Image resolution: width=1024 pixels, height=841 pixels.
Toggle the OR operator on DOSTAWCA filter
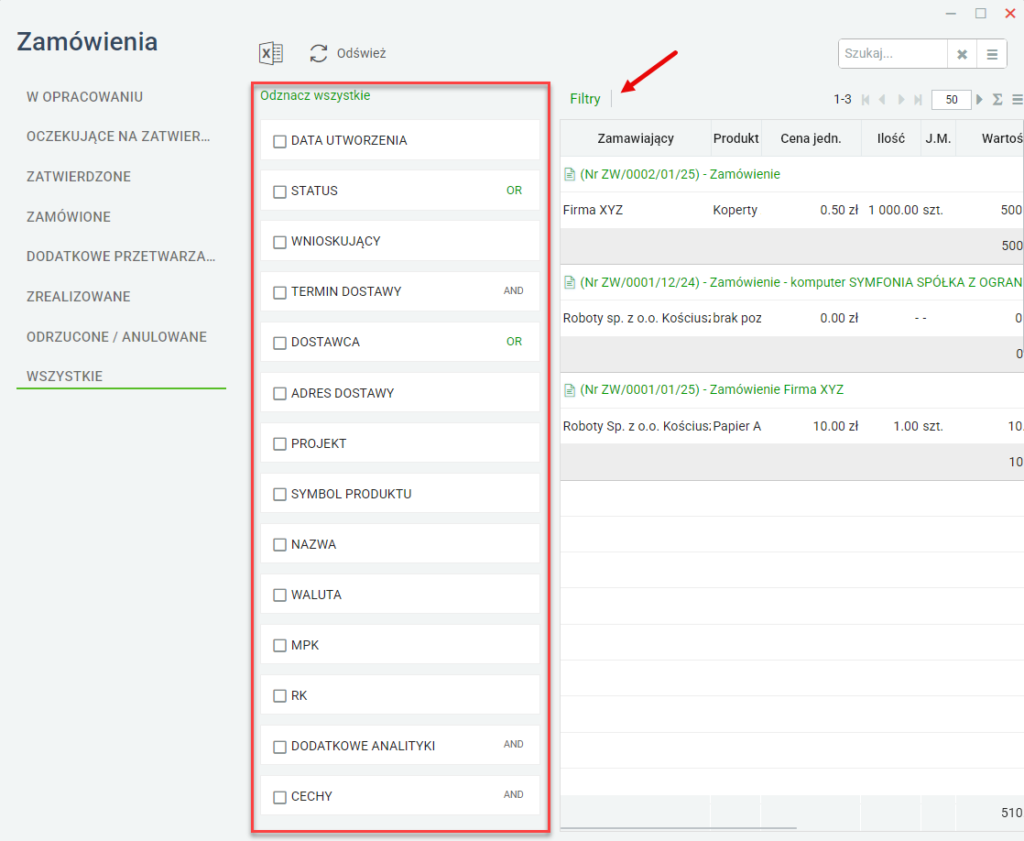click(x=514, y=341)
